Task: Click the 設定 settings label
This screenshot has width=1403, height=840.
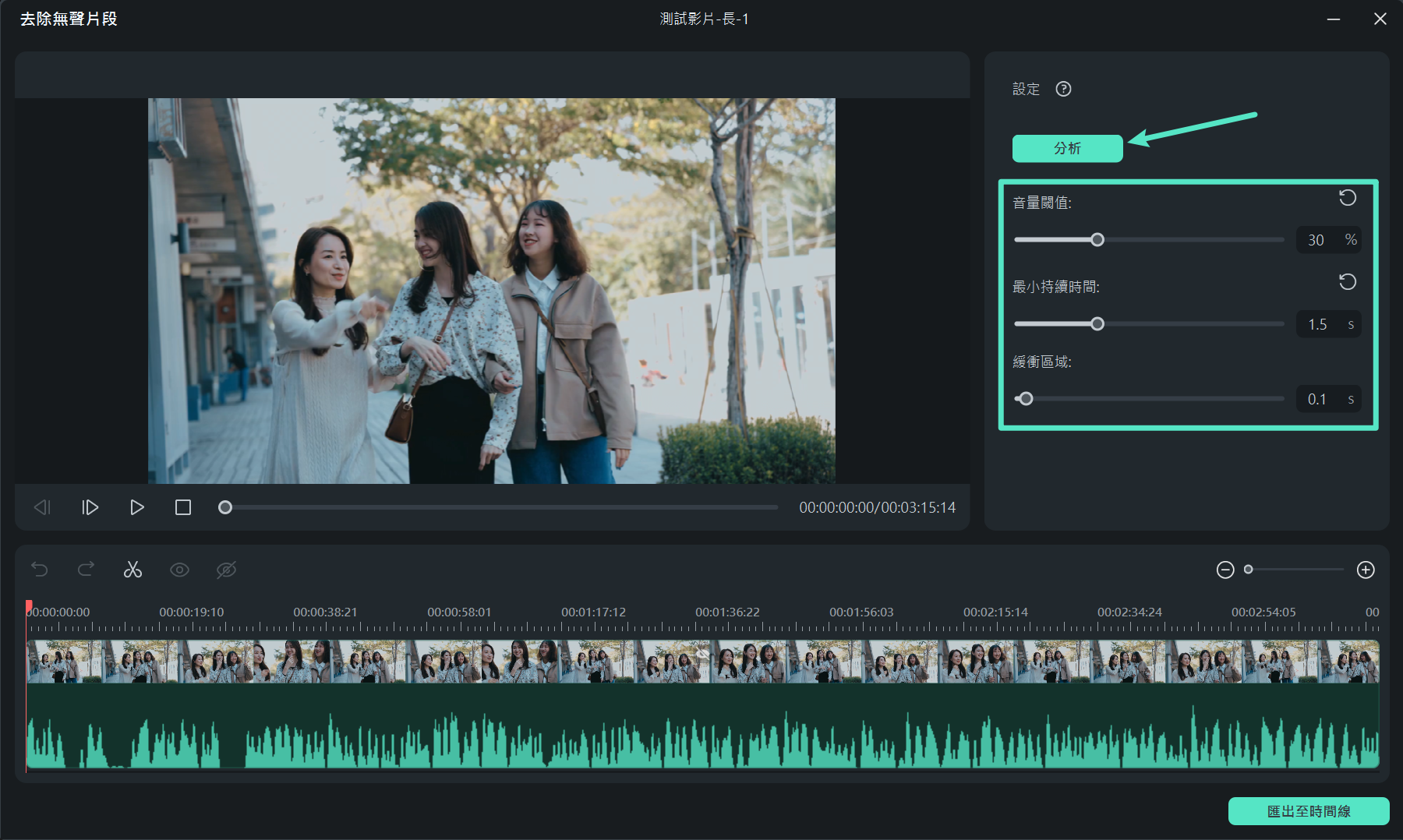Action: click(1026, 89)
